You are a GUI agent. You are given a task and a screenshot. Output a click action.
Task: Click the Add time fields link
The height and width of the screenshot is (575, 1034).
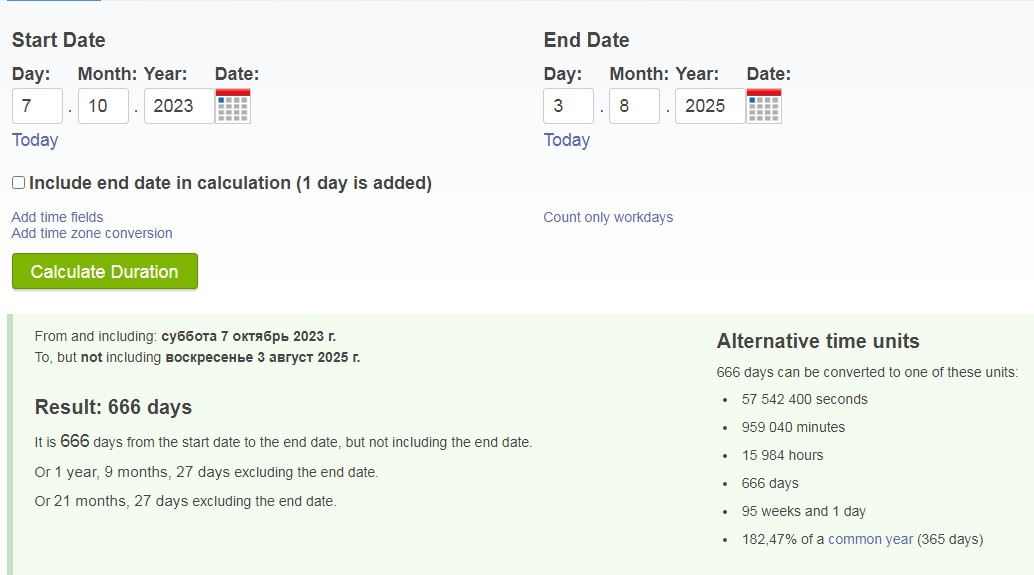pos(57,217)
